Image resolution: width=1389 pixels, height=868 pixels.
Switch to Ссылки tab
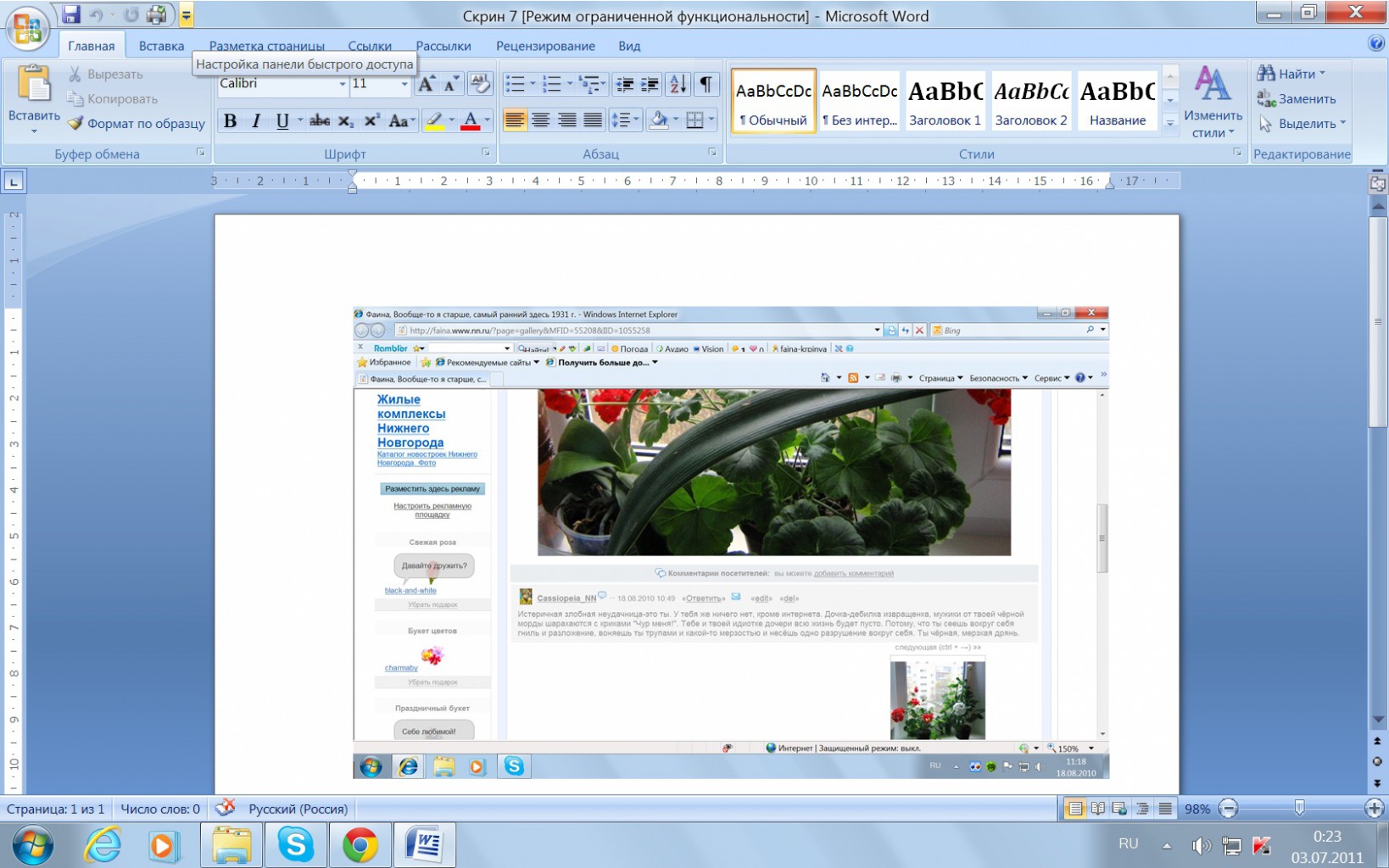tap(370, 46)
